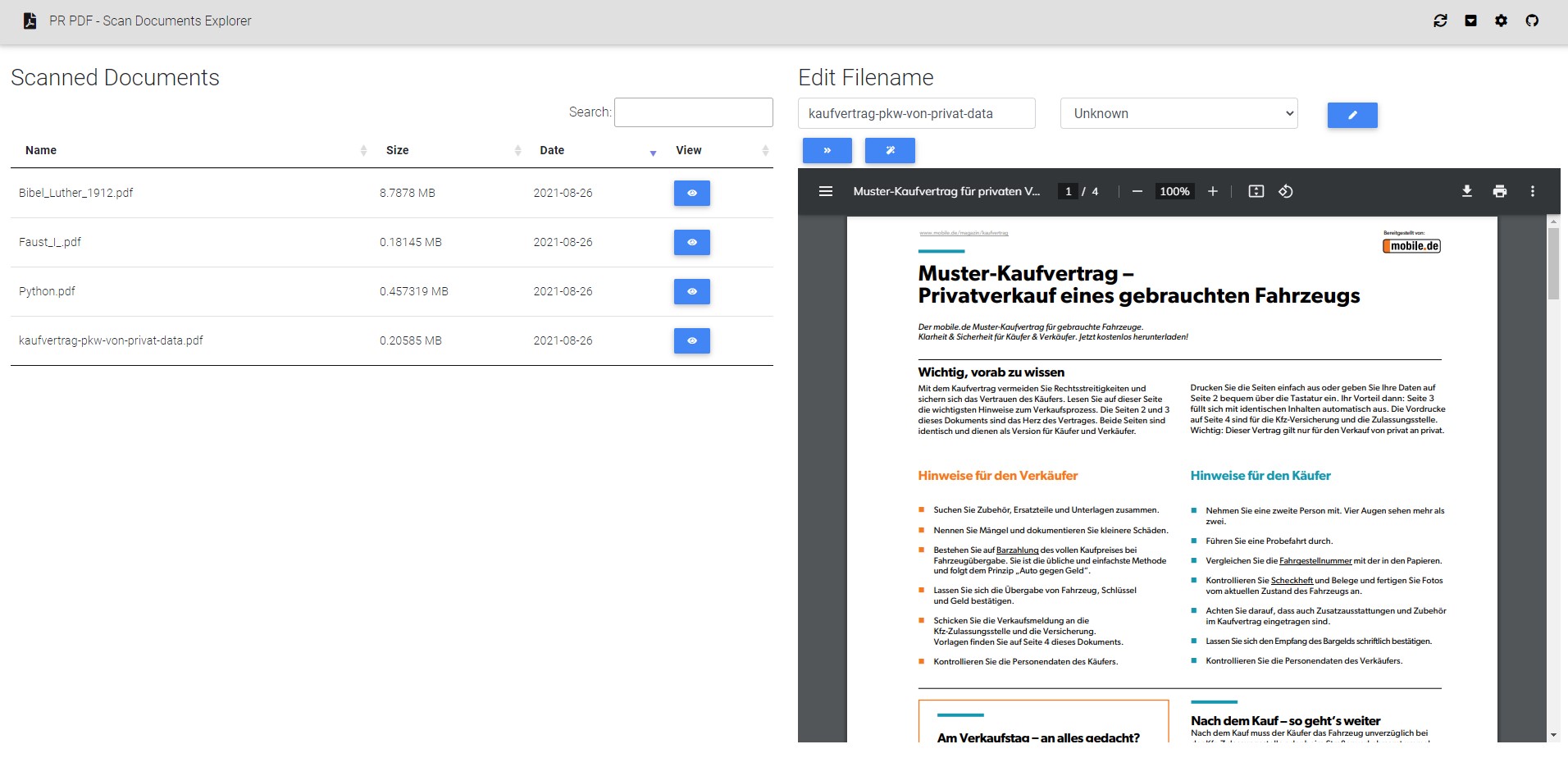
Task: Refresh the scanned documents list
Action: (1442, 20)
